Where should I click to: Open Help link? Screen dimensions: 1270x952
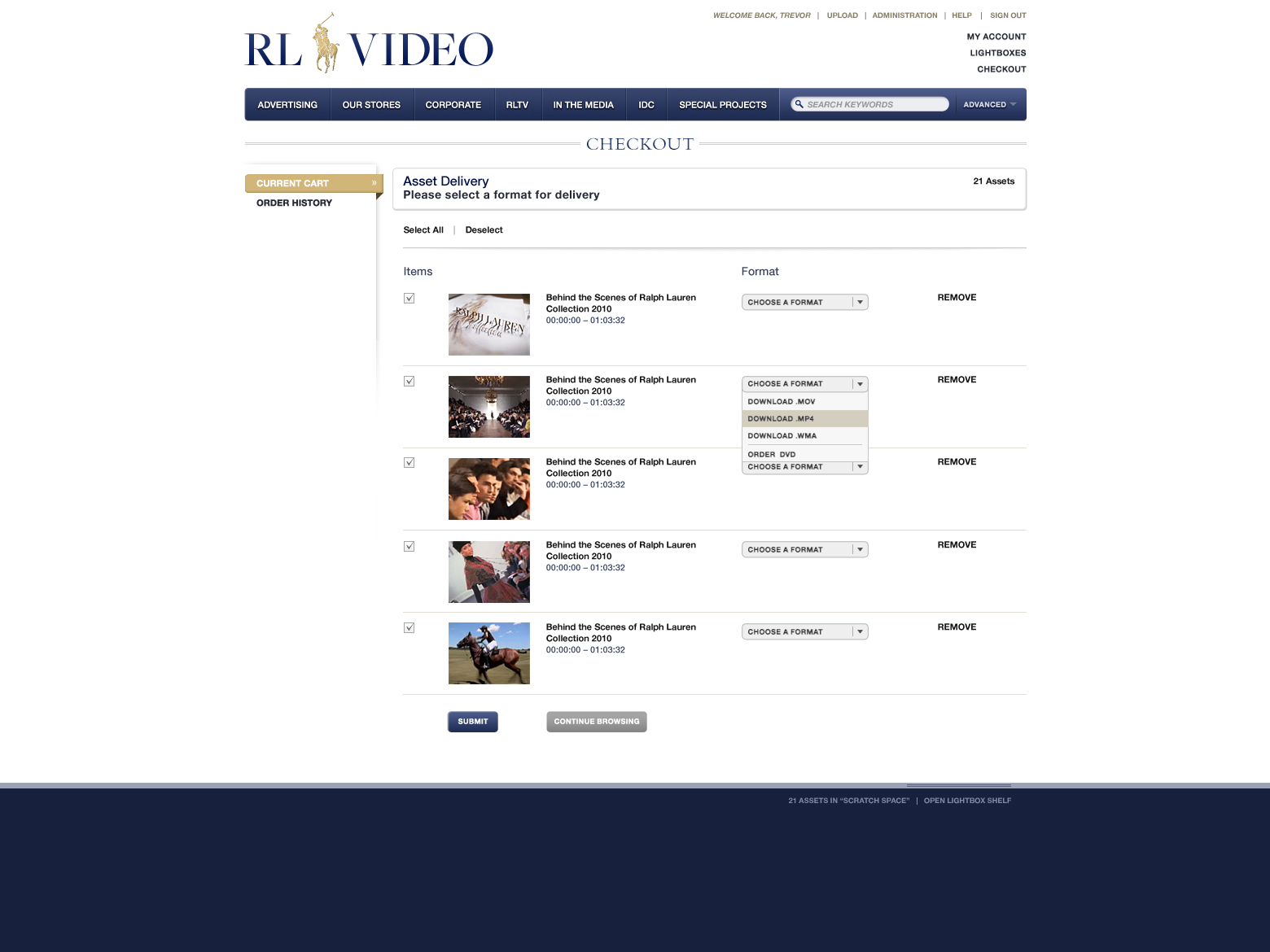click(961, 15)
